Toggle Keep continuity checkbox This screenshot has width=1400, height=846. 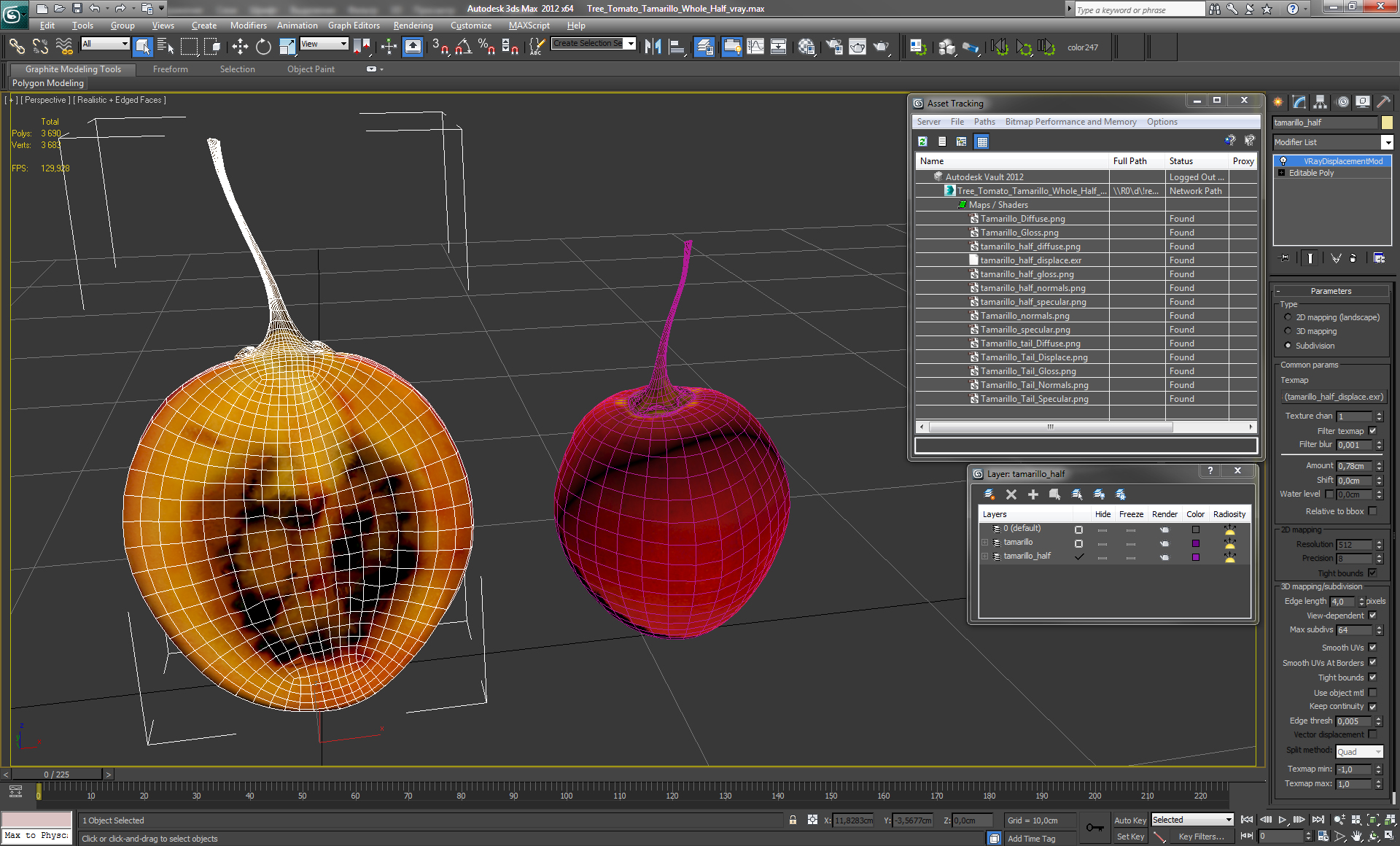point(1372,707)
